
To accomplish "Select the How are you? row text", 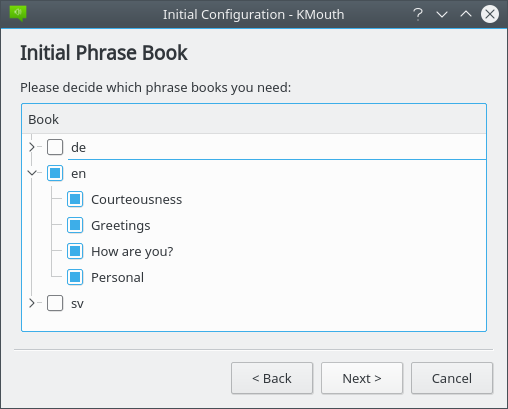I will coord(132,252).
